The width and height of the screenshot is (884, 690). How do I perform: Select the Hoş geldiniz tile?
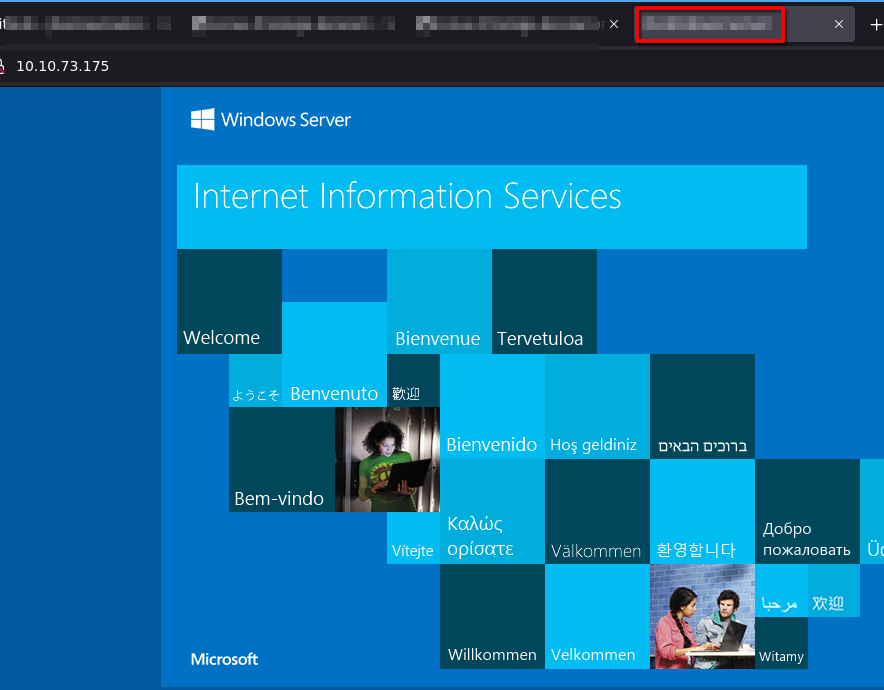pos(597,407)
